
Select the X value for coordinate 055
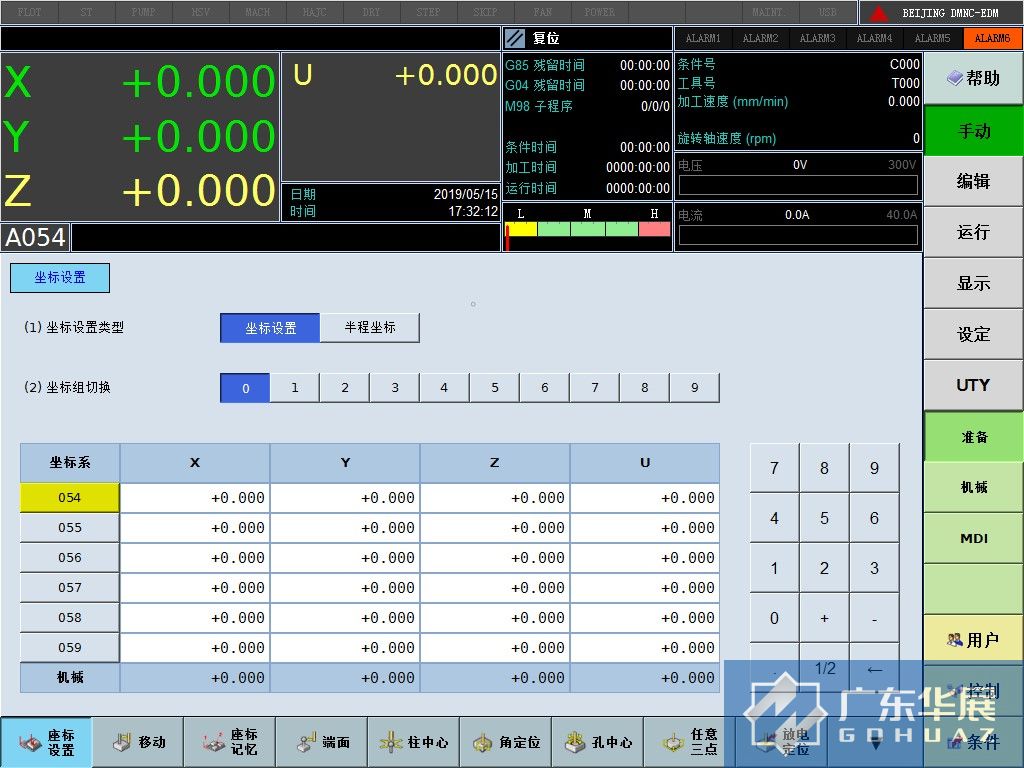[x=195, y=528]
